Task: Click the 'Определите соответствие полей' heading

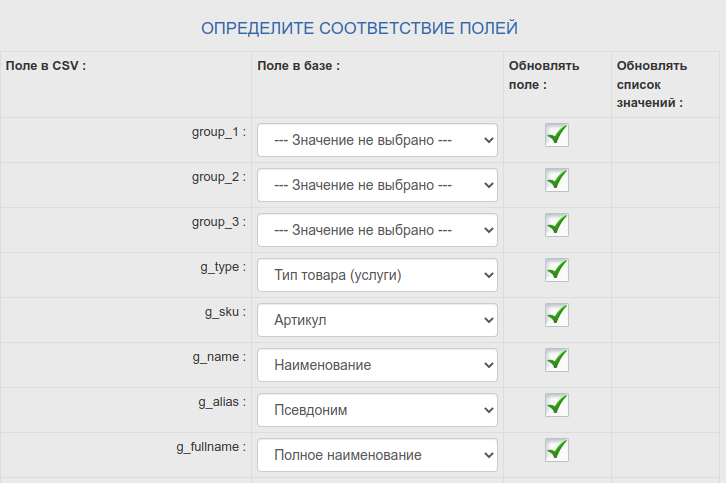Action: coord(360,27)
